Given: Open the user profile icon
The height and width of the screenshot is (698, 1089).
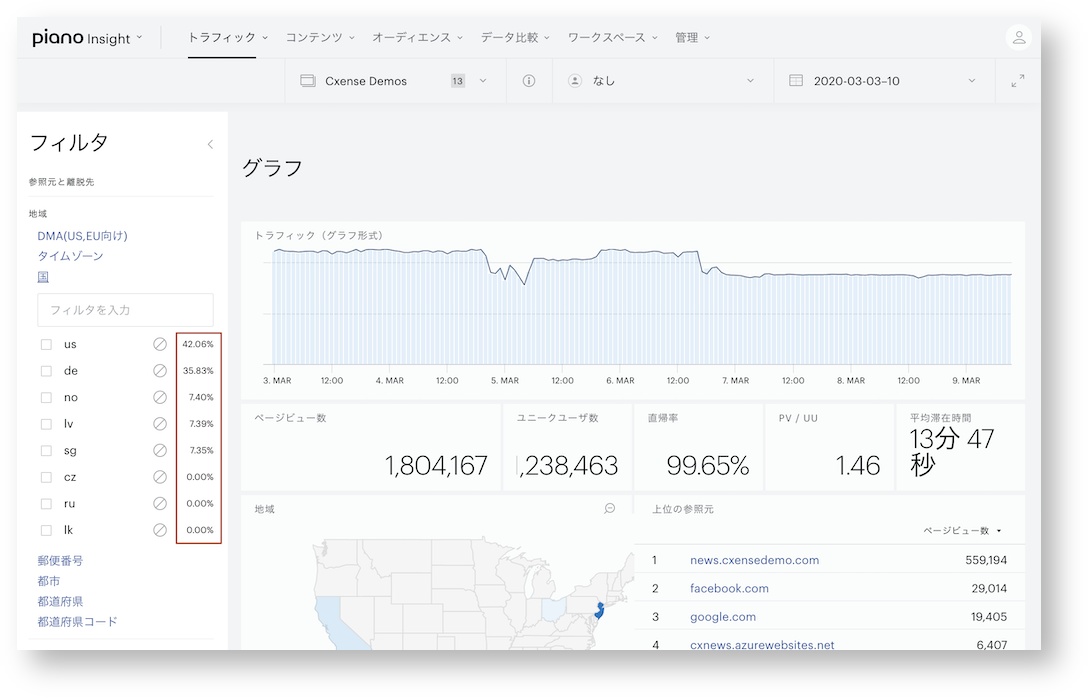Looking at the screenshot, I should [x=1018, y=38].
